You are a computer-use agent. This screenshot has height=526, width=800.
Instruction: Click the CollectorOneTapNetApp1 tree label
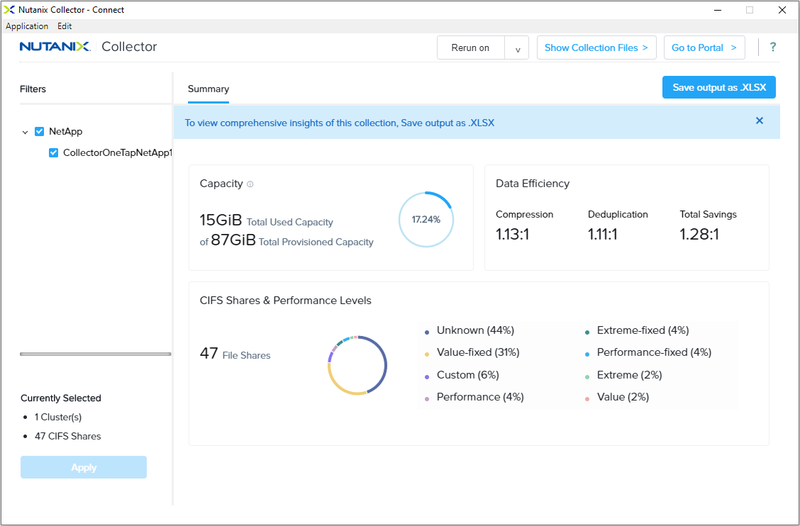(x=117, y=153)
